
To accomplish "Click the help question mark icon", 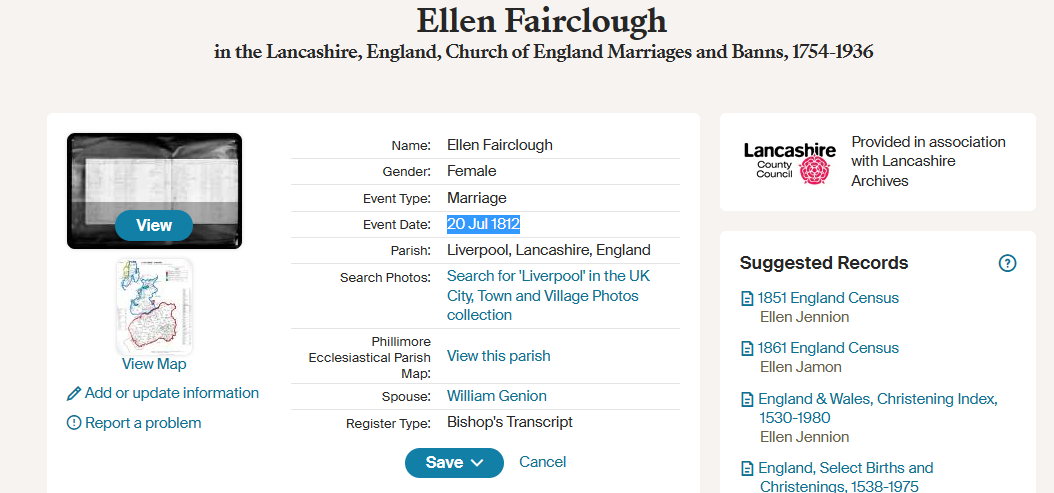I will (x=1007, y=264).
